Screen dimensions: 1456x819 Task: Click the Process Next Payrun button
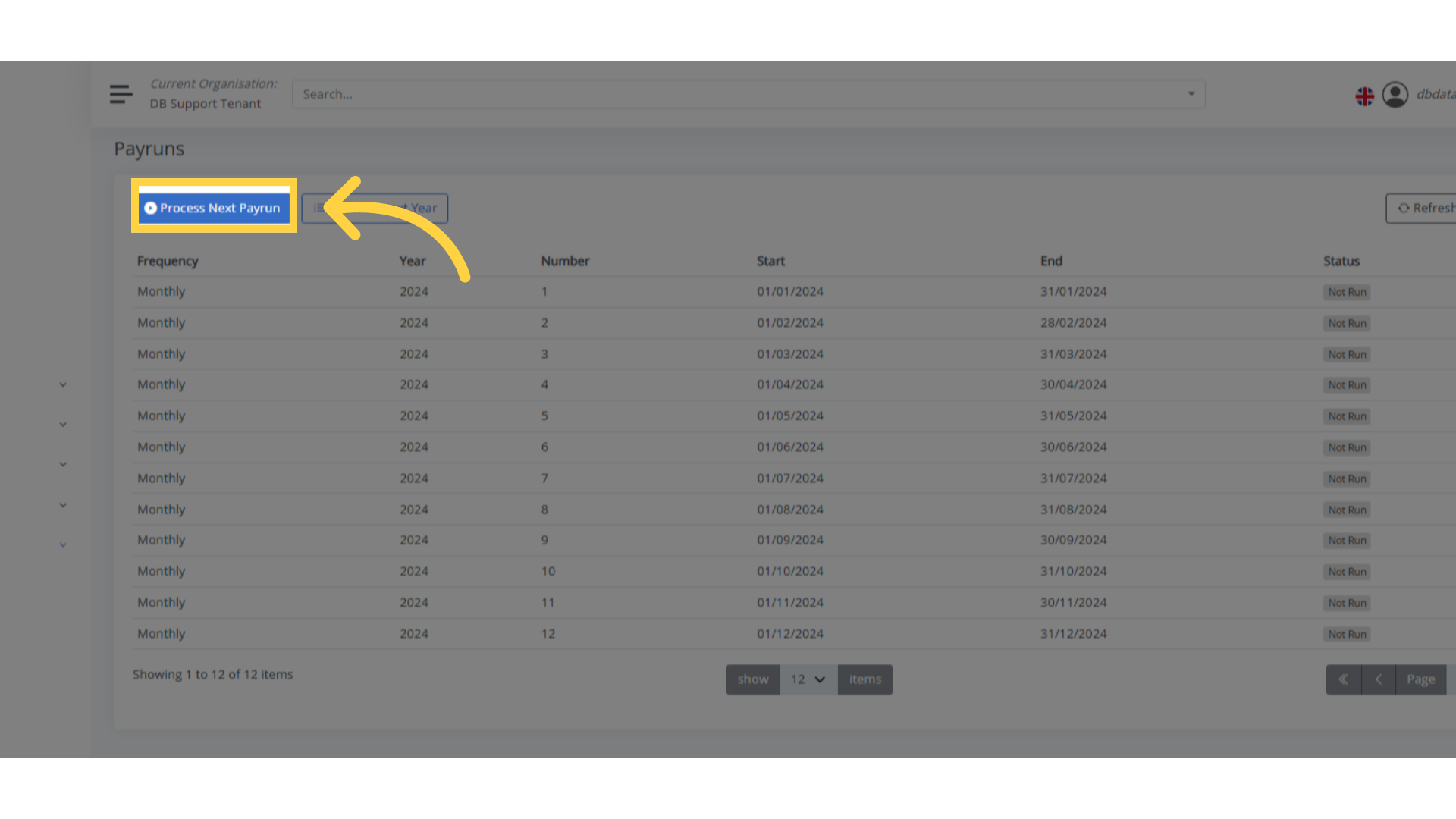click(x=214, y=208)
